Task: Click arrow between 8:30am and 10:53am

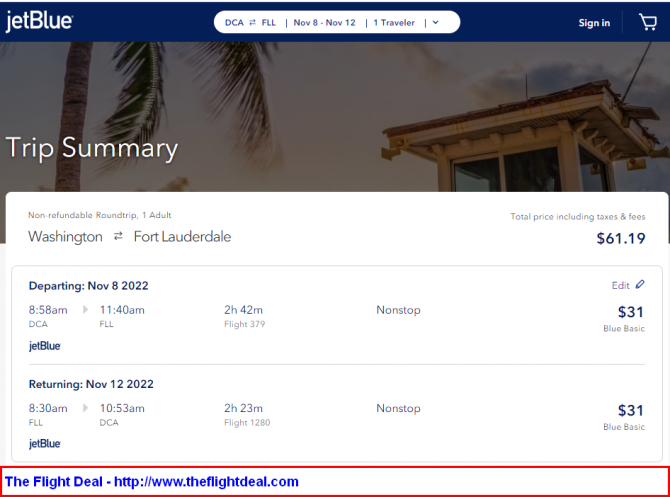Action: point(85,408)
